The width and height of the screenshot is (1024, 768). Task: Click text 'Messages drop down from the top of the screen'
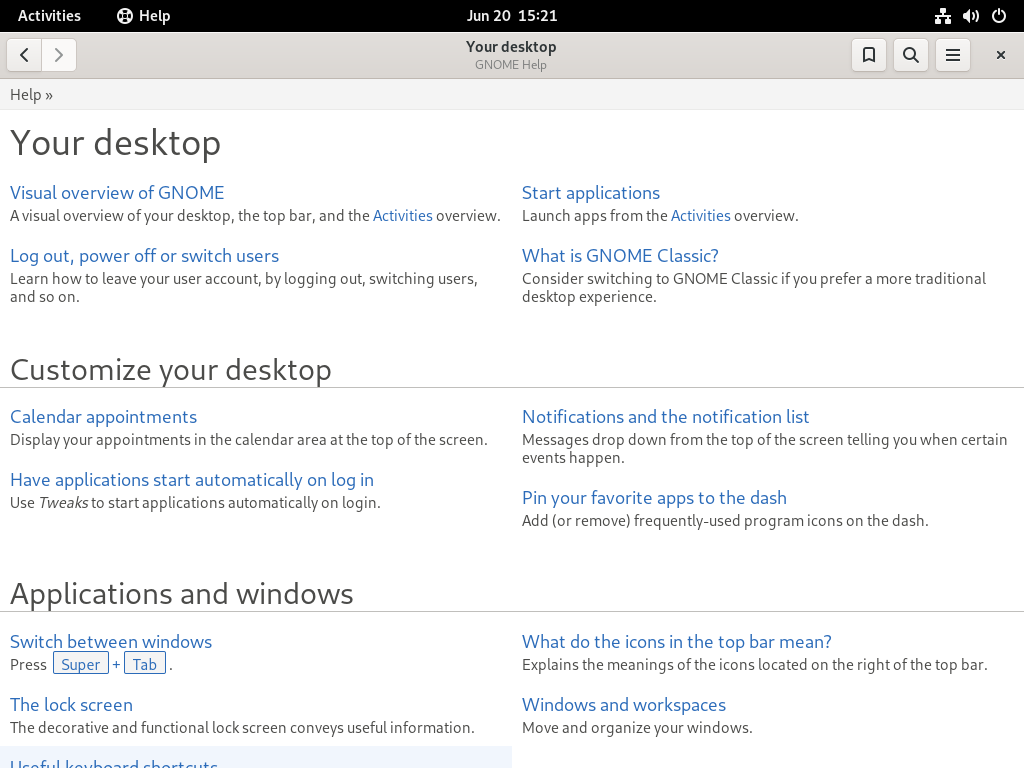(x=682, y=440)
